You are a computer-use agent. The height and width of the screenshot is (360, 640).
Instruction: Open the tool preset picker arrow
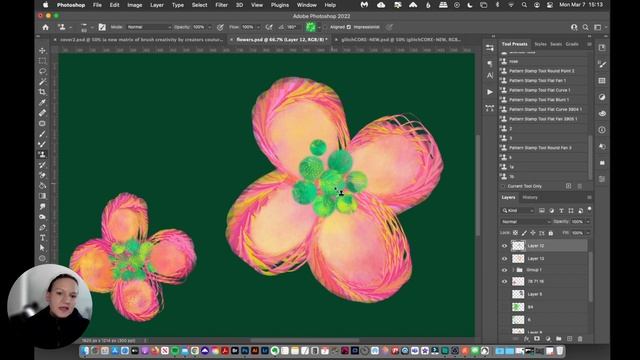[71, 27]
